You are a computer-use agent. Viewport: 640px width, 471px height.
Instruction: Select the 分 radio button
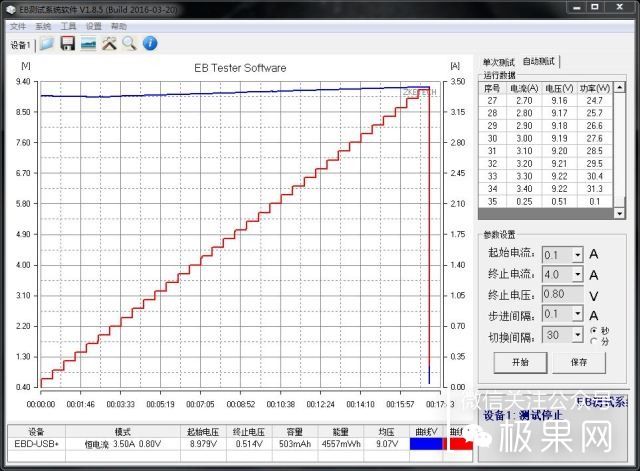tap(594, 340)
